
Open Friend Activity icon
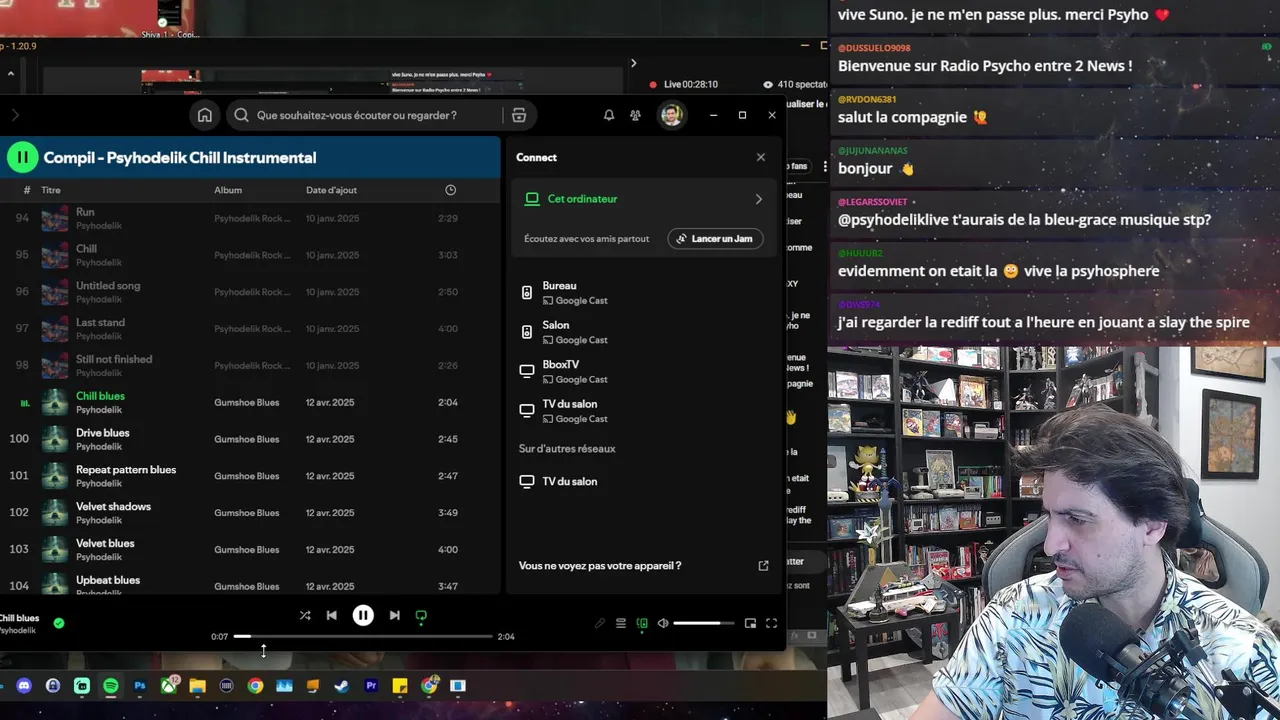pos(635,115)
